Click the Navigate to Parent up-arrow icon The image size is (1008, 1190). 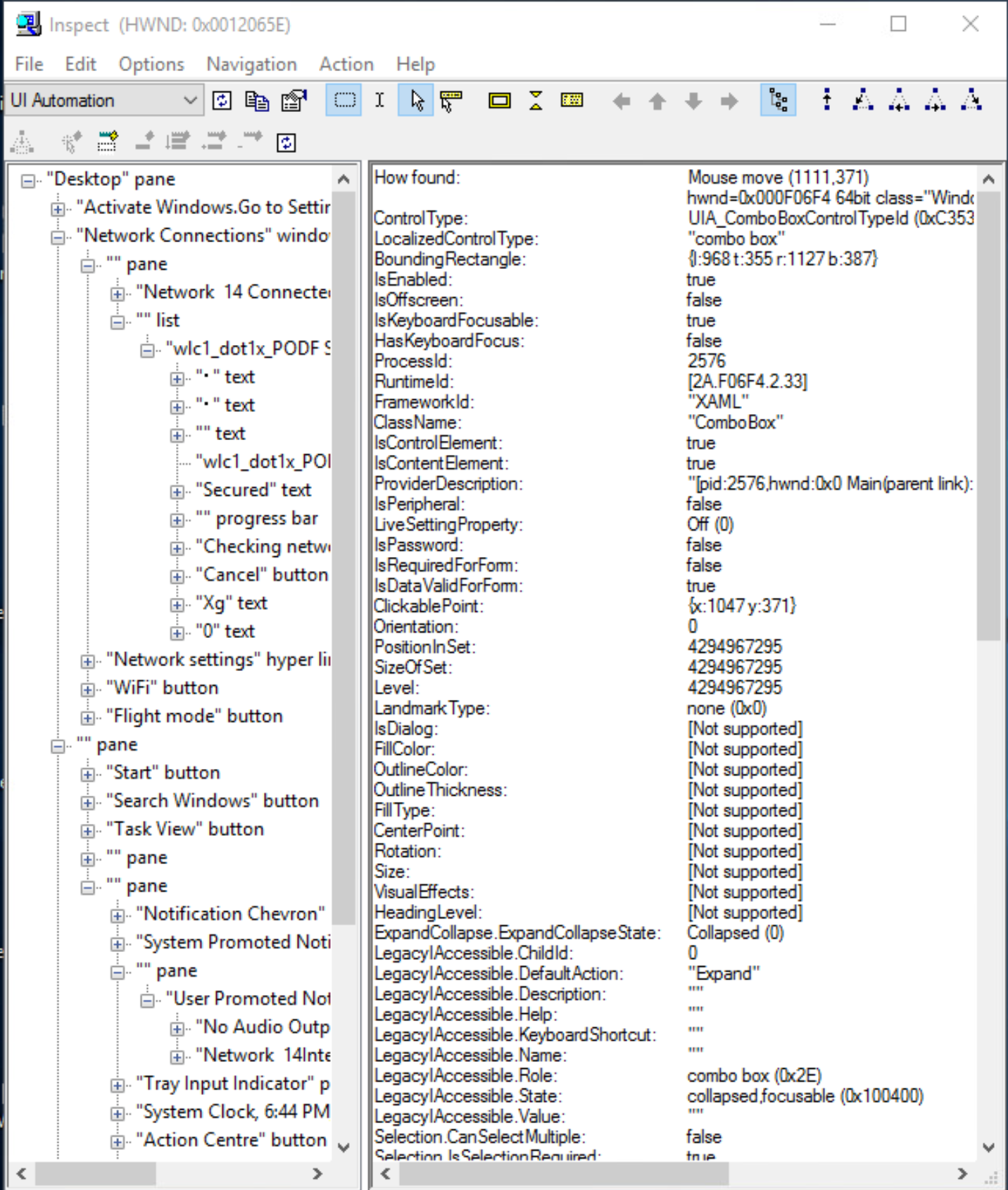pyautogui.click(x=827, y=101)
